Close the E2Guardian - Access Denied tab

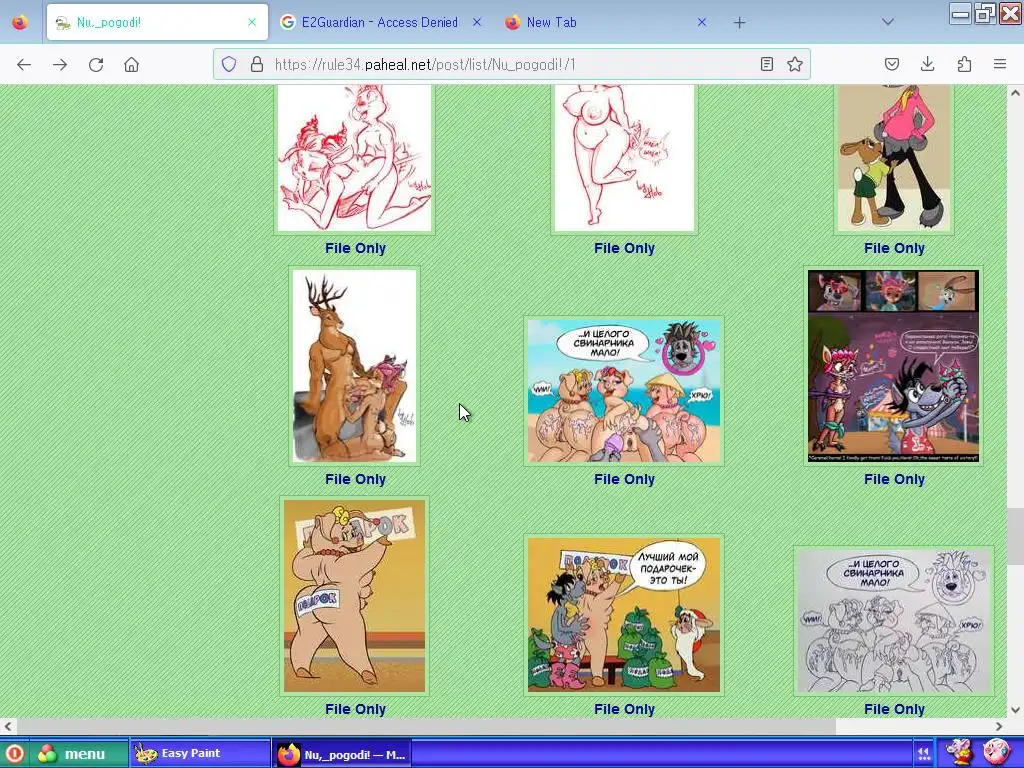click(x=477, y=22)
